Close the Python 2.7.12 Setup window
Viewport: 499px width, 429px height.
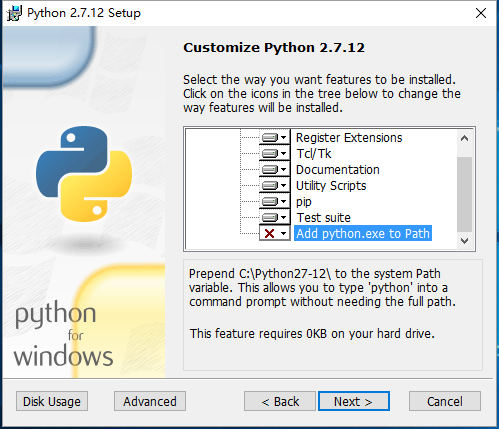point(481,13)
